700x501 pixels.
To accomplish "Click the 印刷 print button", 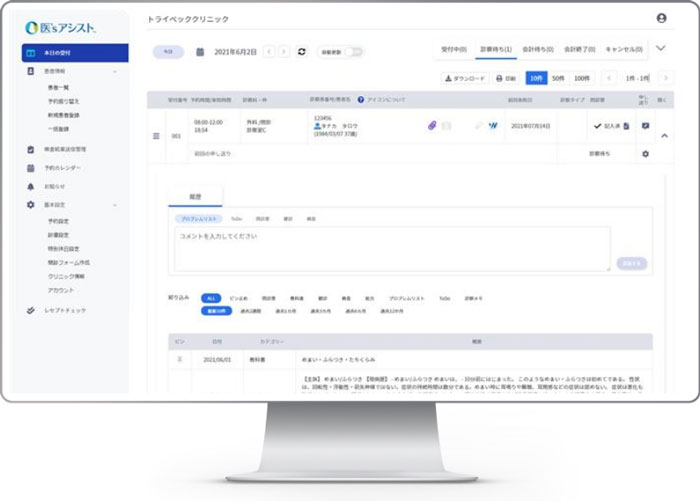I will pos(507,77).
